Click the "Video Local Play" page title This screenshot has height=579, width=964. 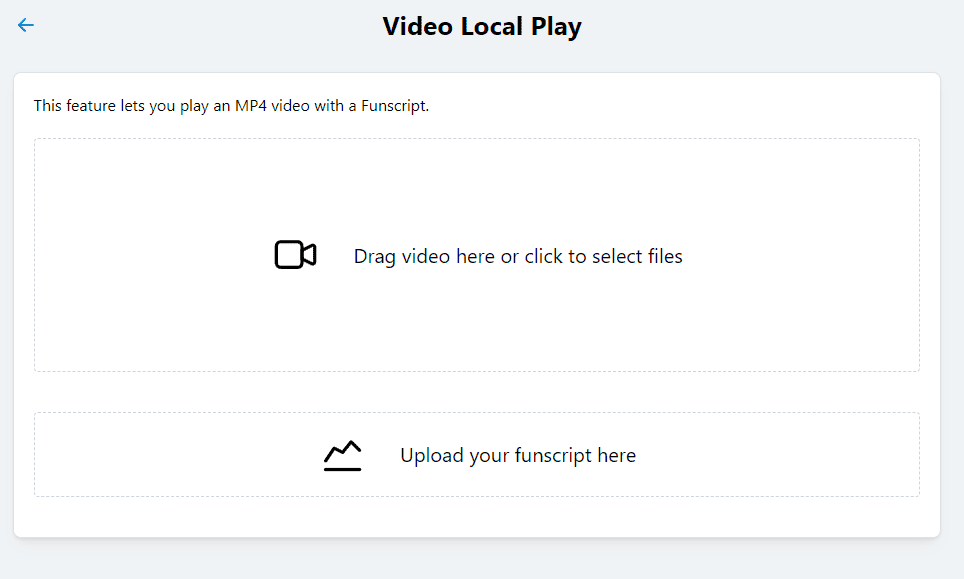pyautogui.click(x=482, y=26)
